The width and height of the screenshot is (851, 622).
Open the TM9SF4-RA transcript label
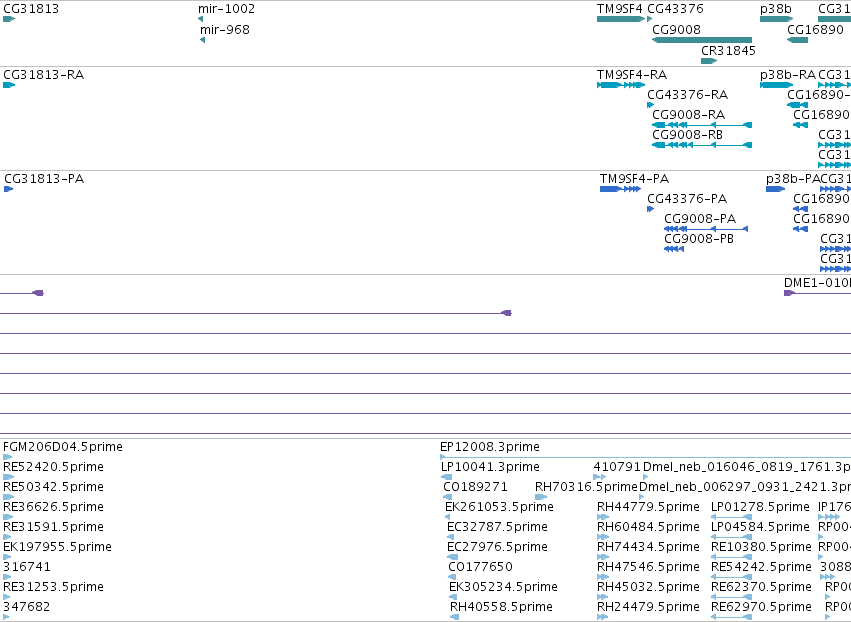pyautogui.click(x=632, y=74)
